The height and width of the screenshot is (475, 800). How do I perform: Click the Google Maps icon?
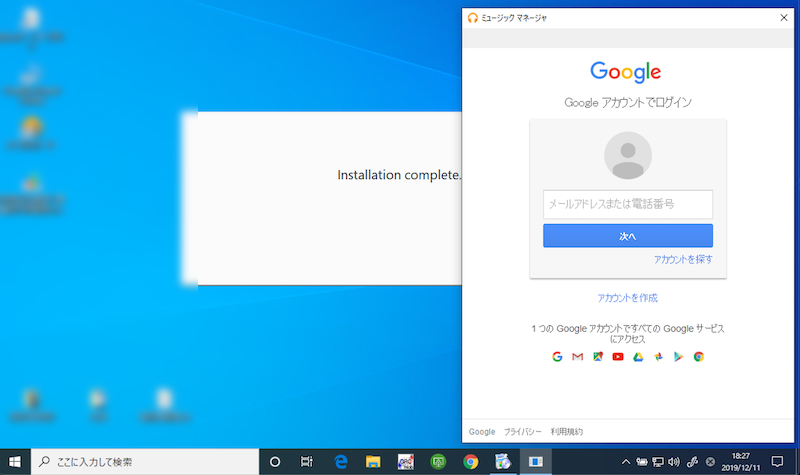click(x=597, y=357)
